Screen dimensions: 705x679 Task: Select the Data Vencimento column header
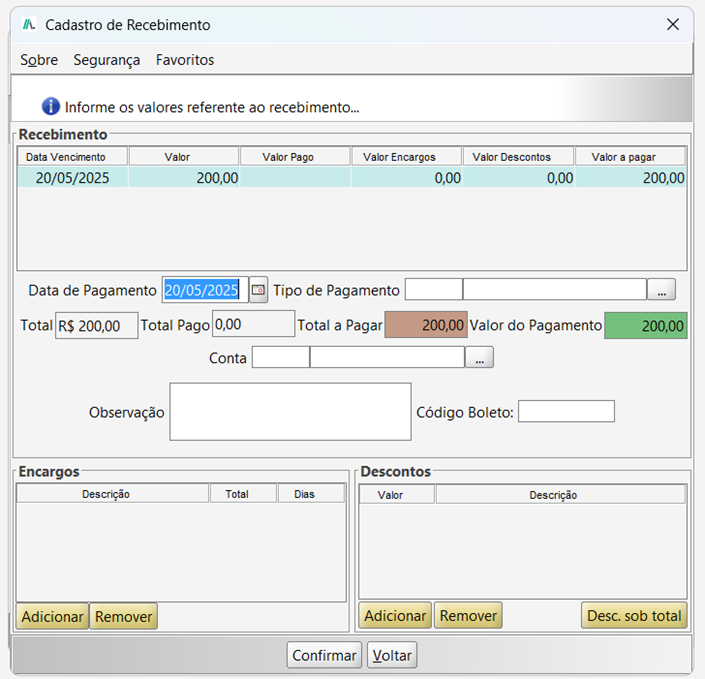pyautogui.click(x=73, y=156)
